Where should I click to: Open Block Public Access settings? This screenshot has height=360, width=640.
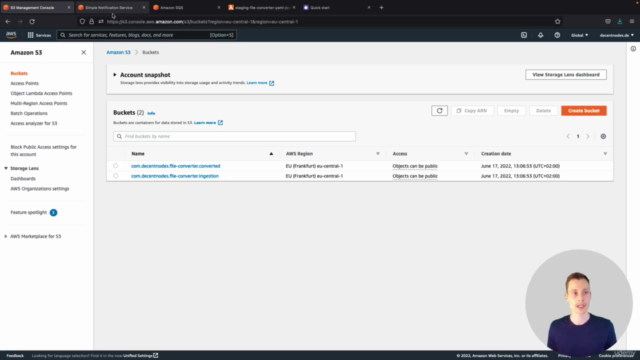click(43, 151)
